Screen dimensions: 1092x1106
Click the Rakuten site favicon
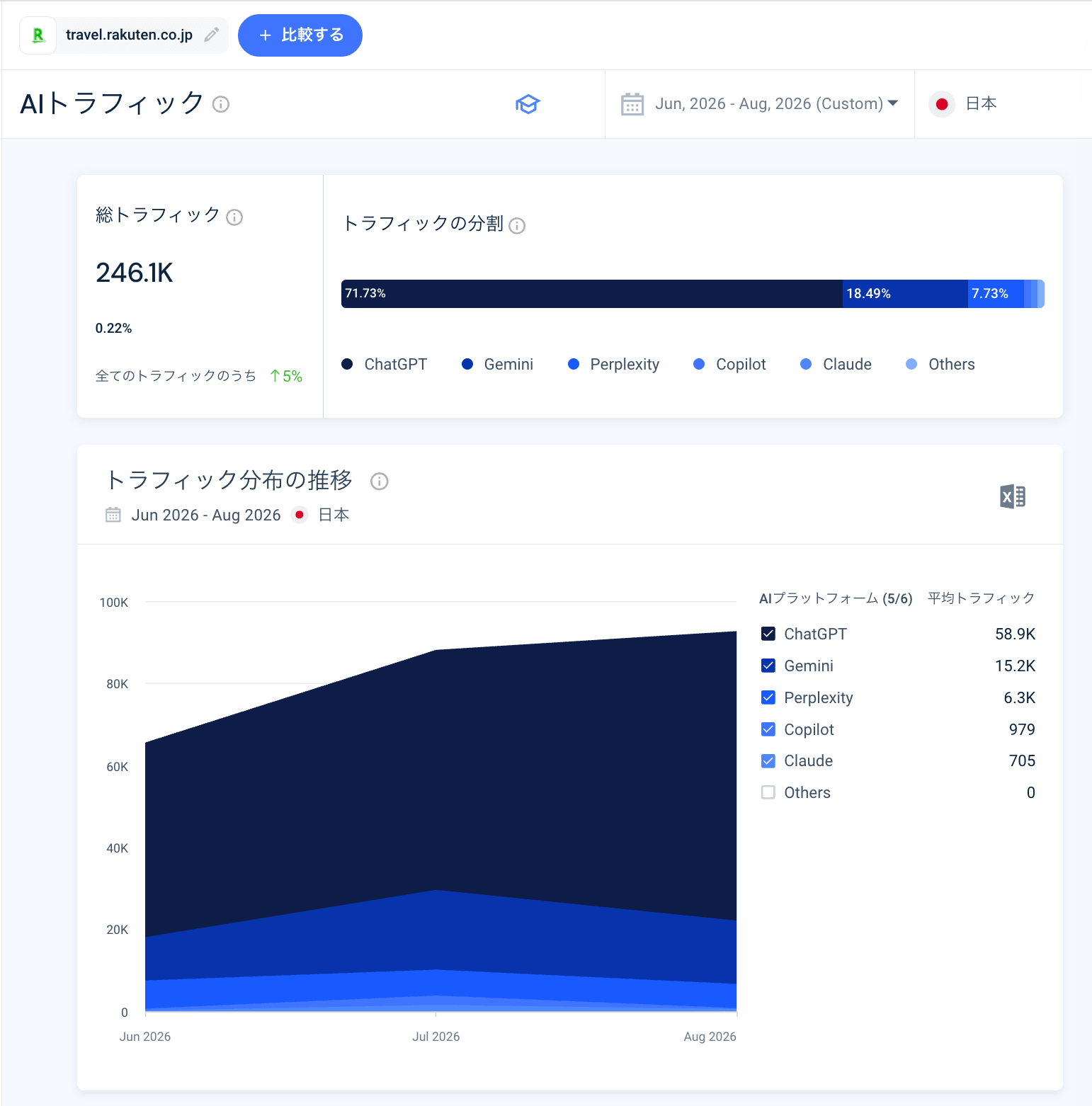tap(38, 35)
